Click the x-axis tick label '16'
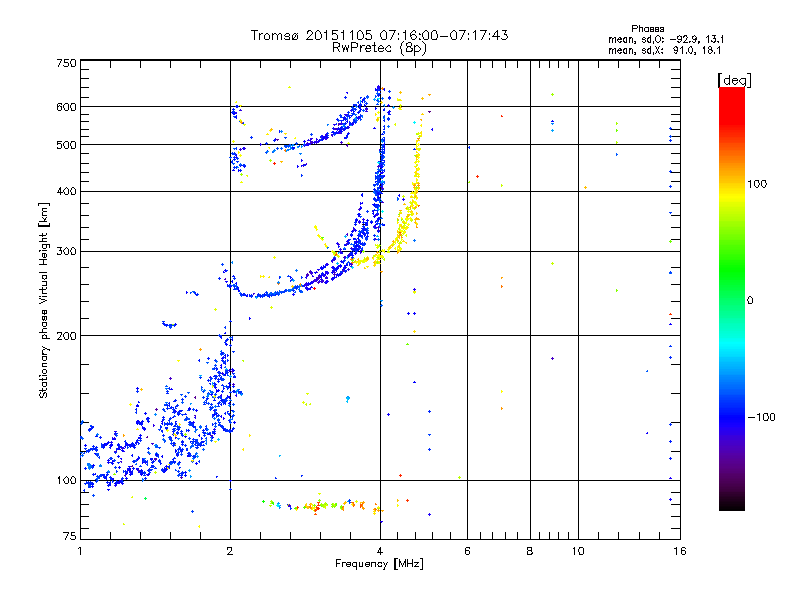 tap(680, 551)
